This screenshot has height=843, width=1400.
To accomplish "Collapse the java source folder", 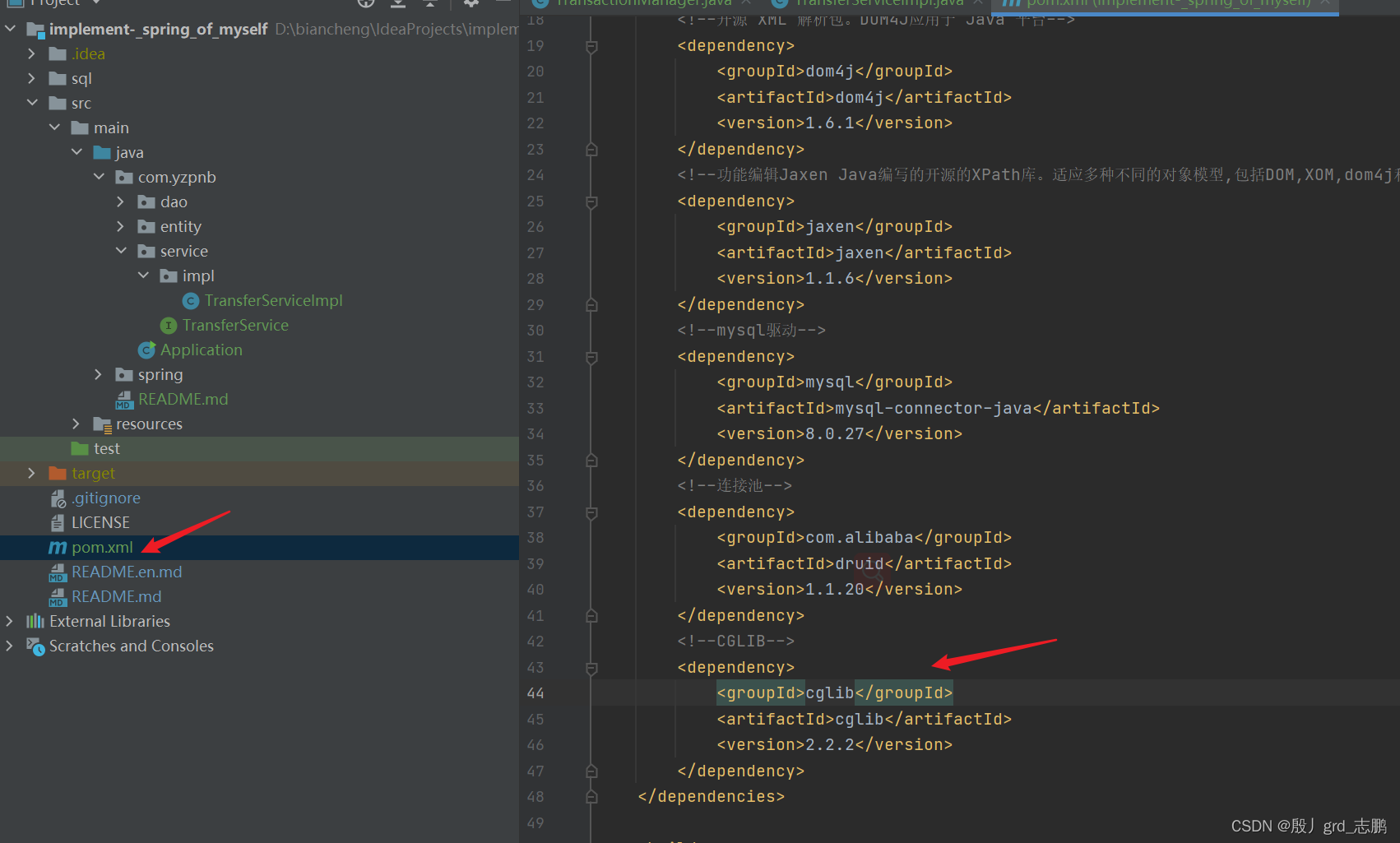I will click(76, 153).
